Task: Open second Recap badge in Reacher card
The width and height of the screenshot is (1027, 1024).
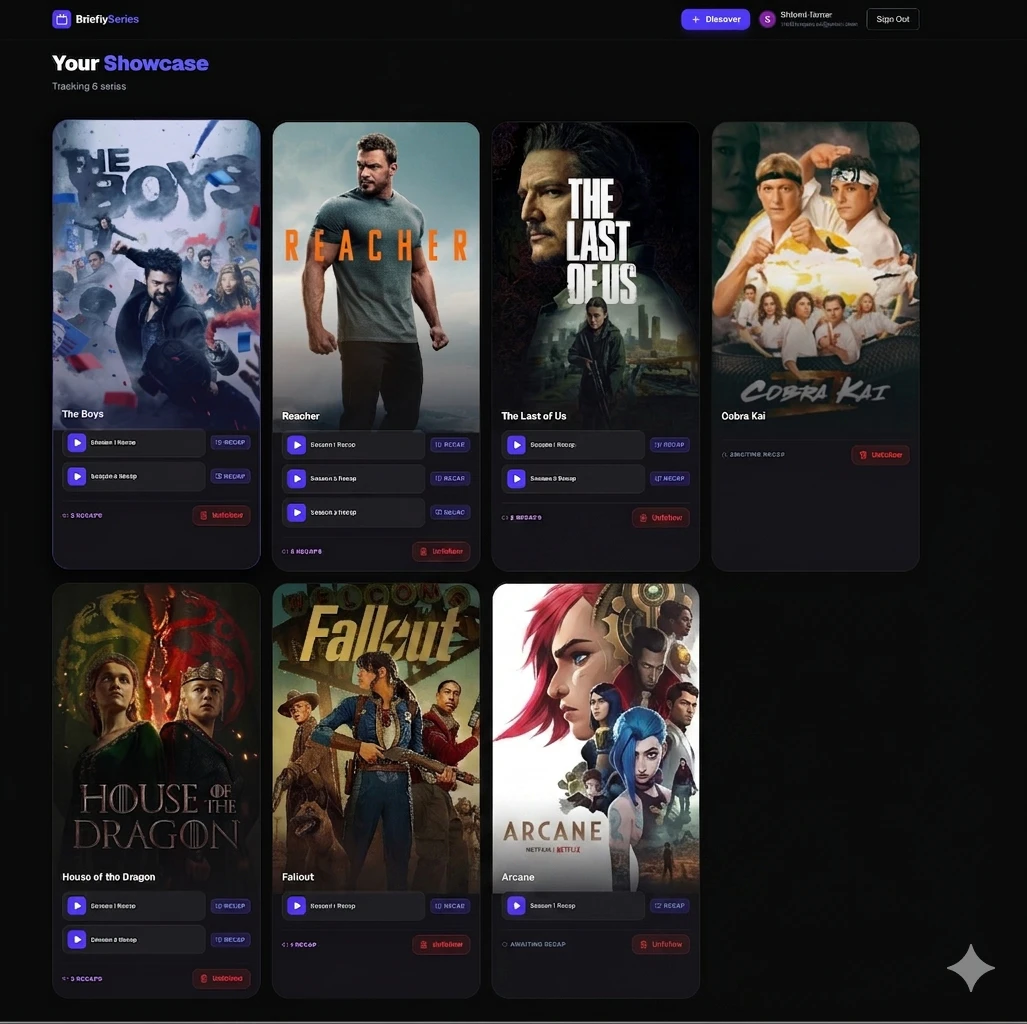Action: pyautogui.click(x=450, y=478)
